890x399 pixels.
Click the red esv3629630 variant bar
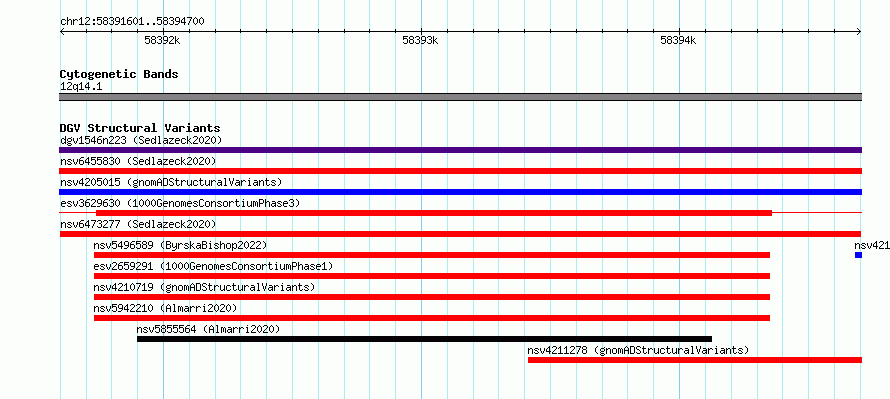[434, 213]
